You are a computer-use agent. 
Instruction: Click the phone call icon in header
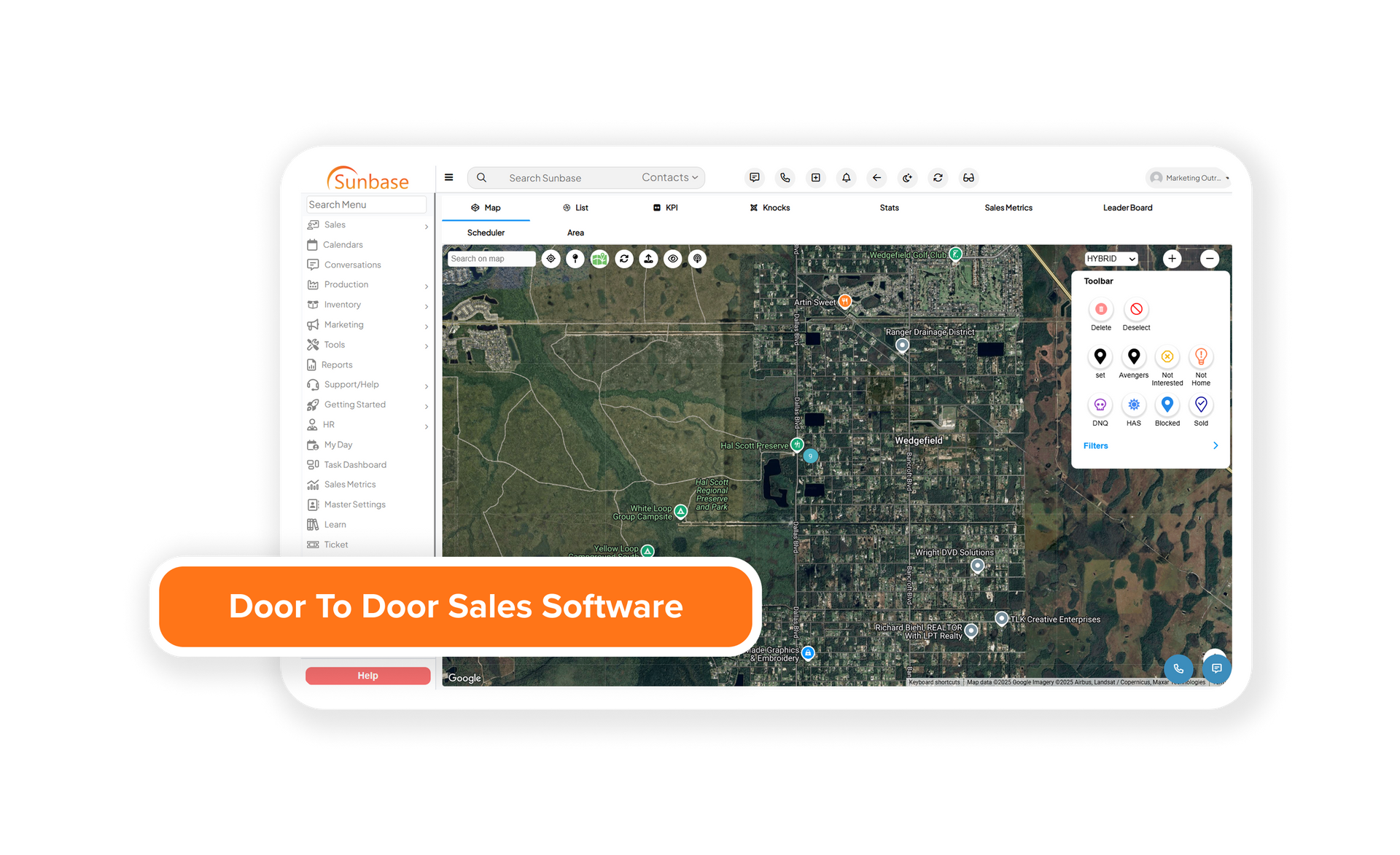785,177
